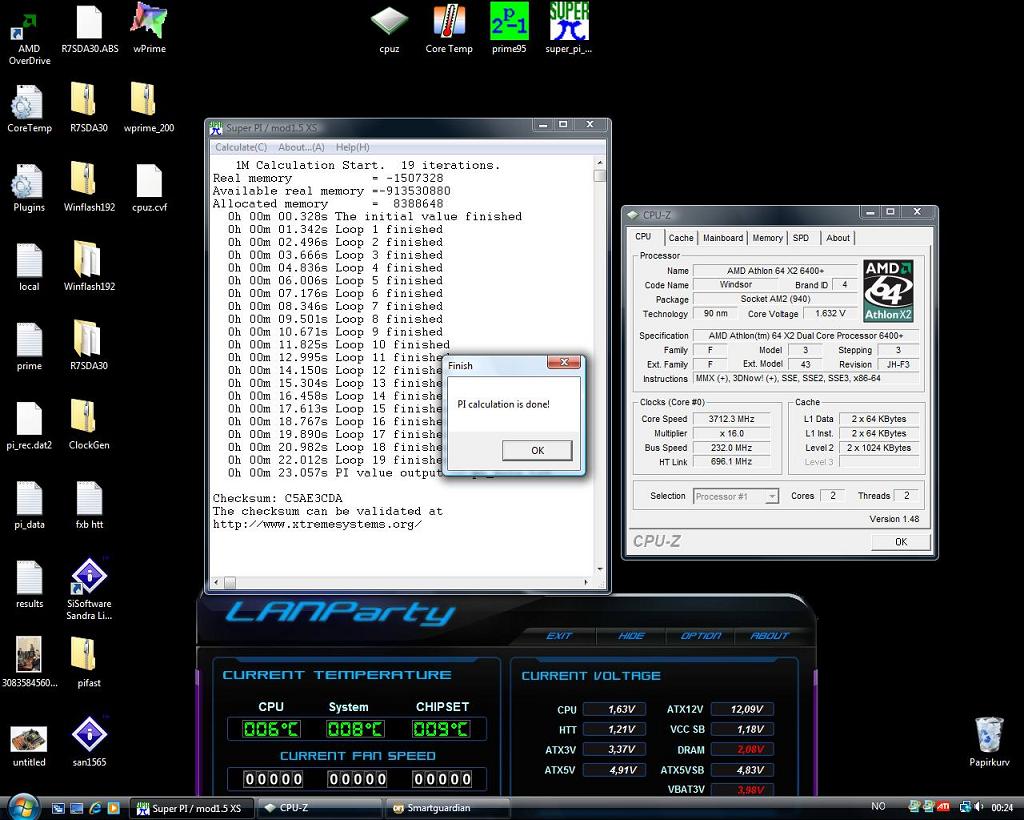
Task: Expand the Processor #1 selection dropdown
Action: (771, 497)
